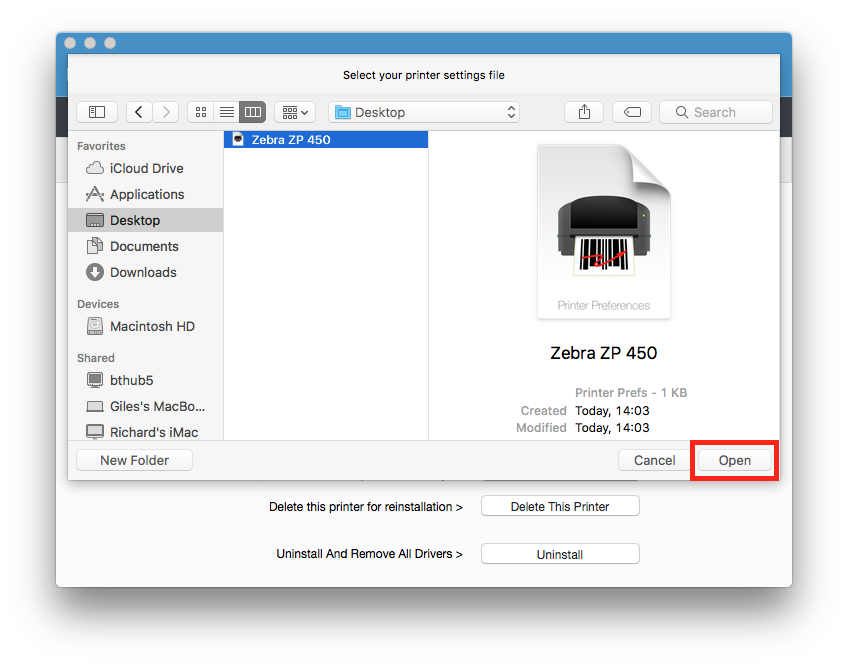Select Downloads in the sidebar
This screenshot has height=667, width=848.
pos(145,272)
